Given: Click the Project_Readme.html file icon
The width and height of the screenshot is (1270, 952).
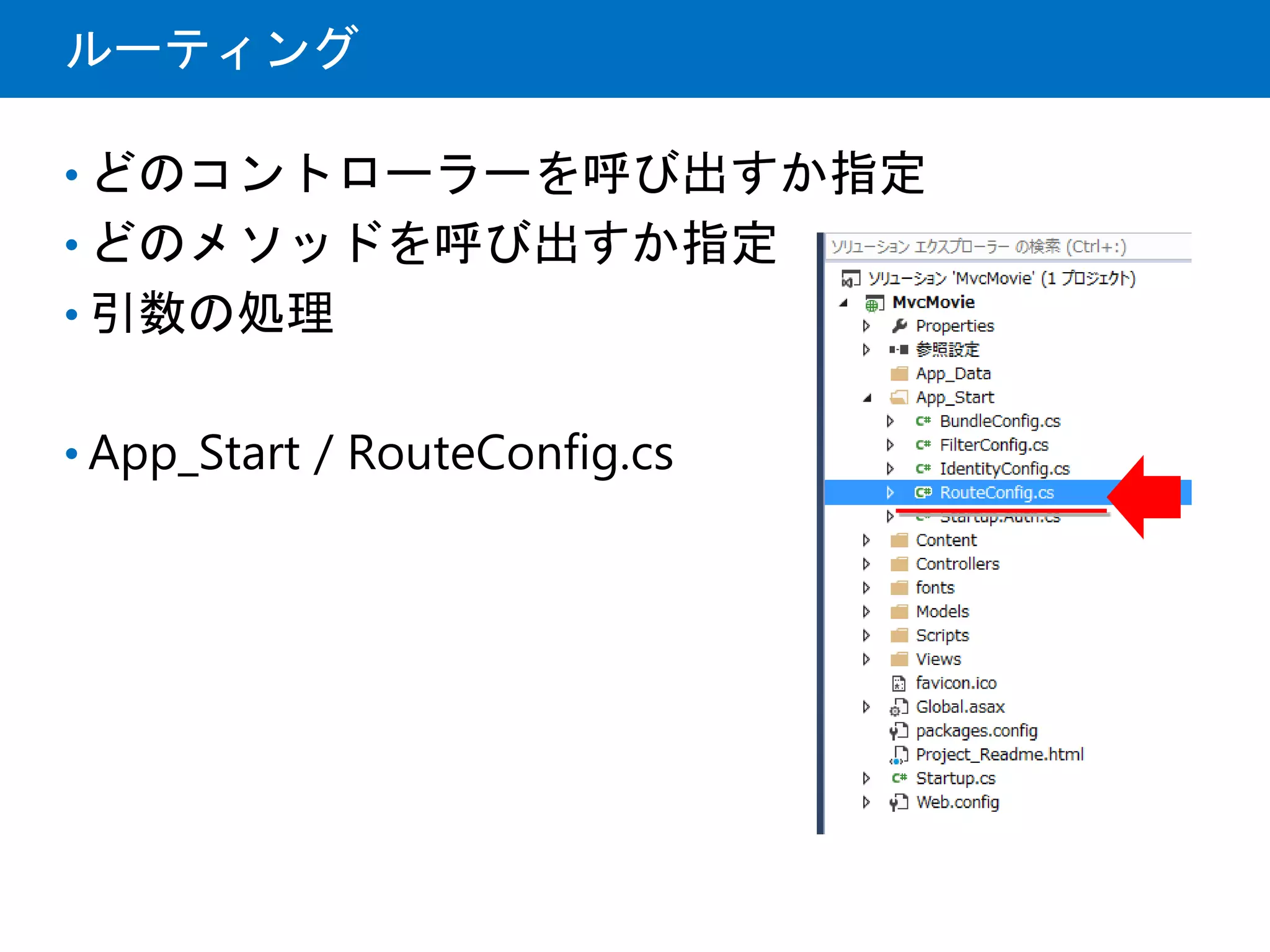Looking at the screenshot, I should click(x=898, y=756).
